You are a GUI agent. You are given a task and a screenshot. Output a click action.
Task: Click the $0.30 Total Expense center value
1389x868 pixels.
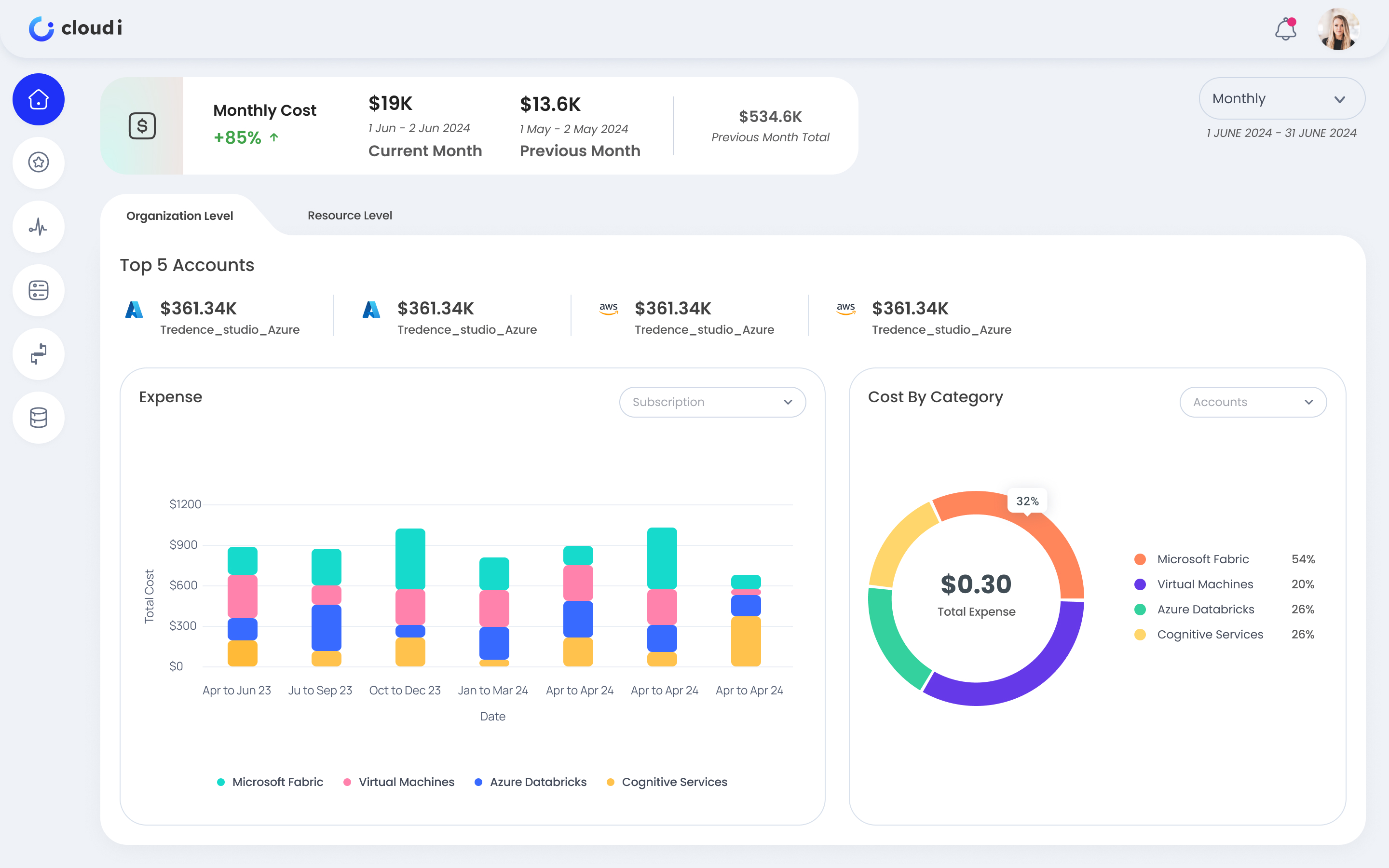coord(976,584)
